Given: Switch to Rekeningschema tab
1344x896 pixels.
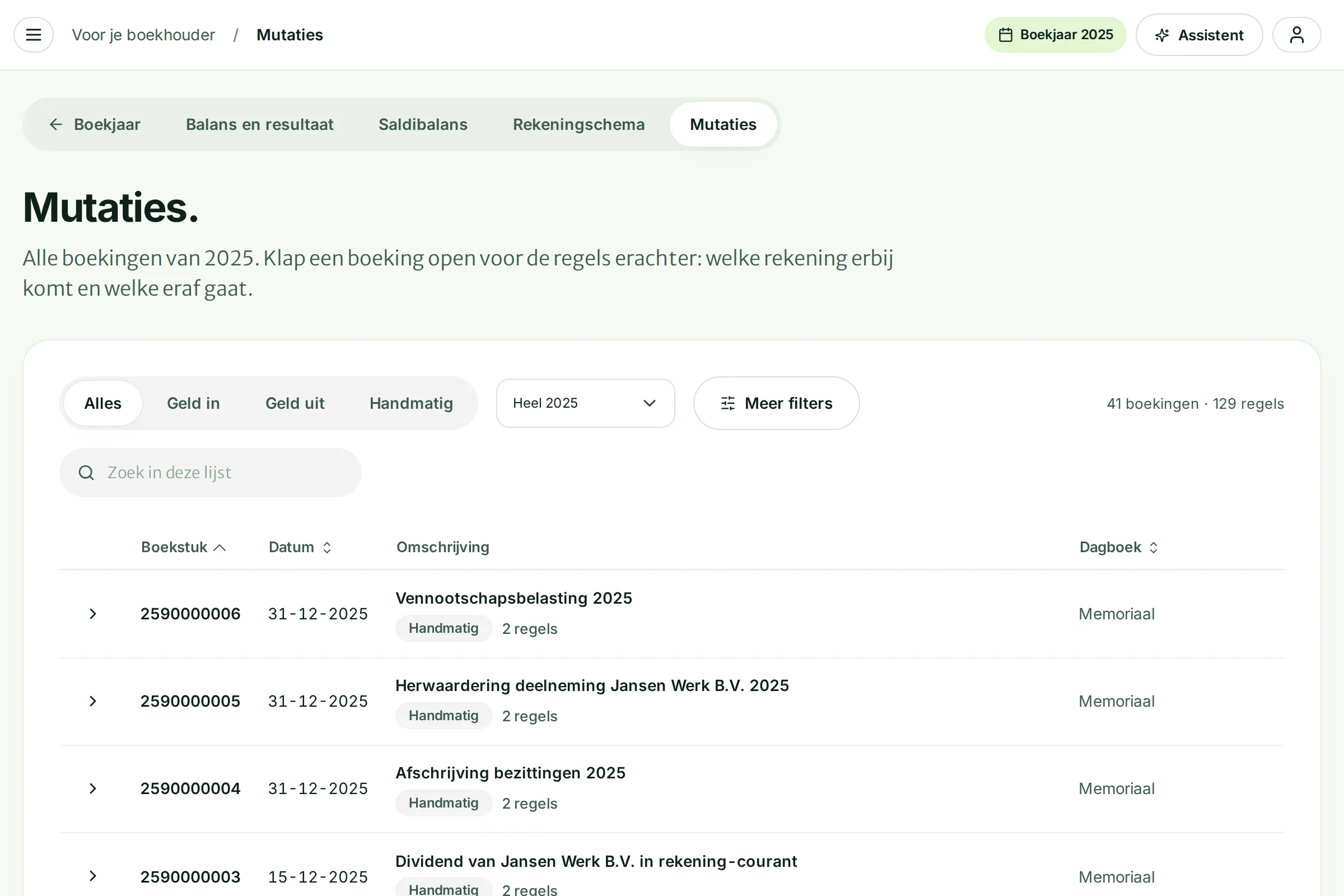Looking at the screenshot, I should click(579, 124).
